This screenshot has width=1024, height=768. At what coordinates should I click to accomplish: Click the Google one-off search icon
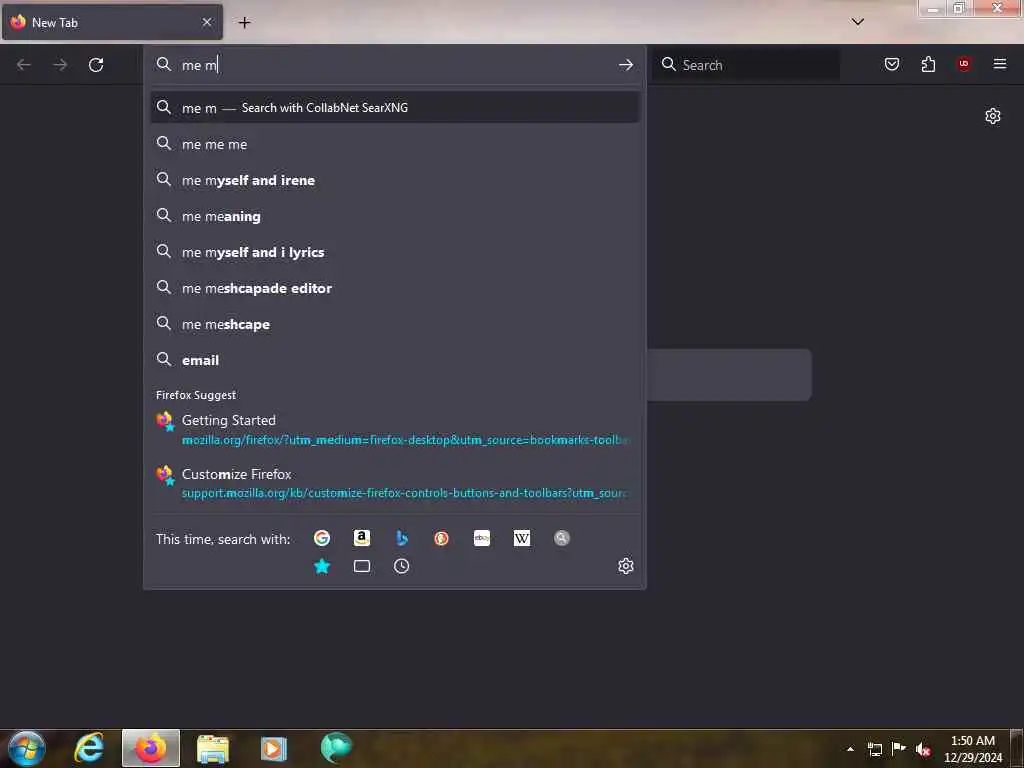pyautogui.click(x=321, y=538)
